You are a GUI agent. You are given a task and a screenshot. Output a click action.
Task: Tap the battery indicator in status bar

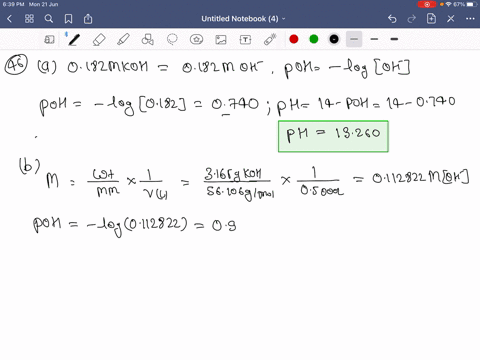[472, 4]
